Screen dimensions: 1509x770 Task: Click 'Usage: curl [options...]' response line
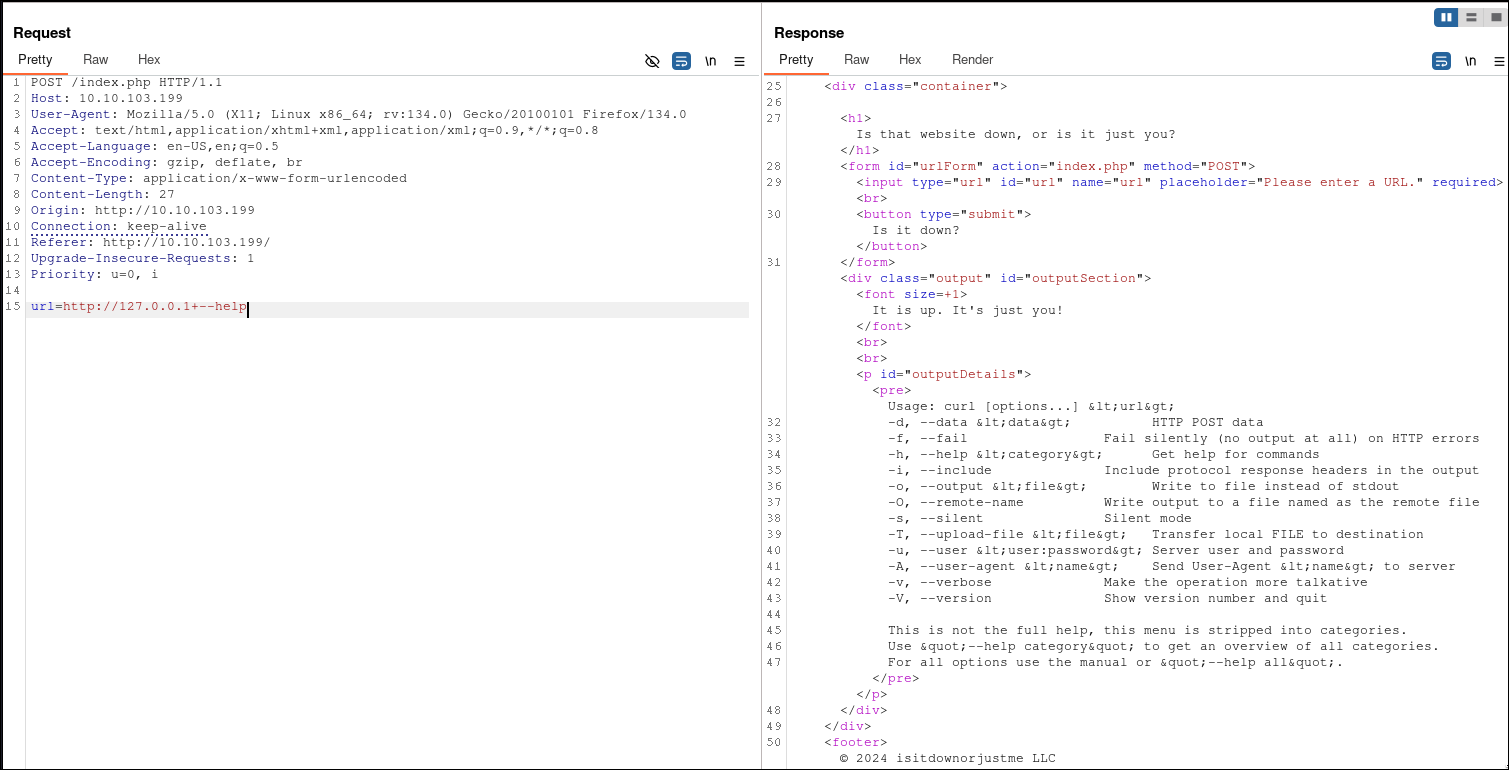pos(1032,406)
